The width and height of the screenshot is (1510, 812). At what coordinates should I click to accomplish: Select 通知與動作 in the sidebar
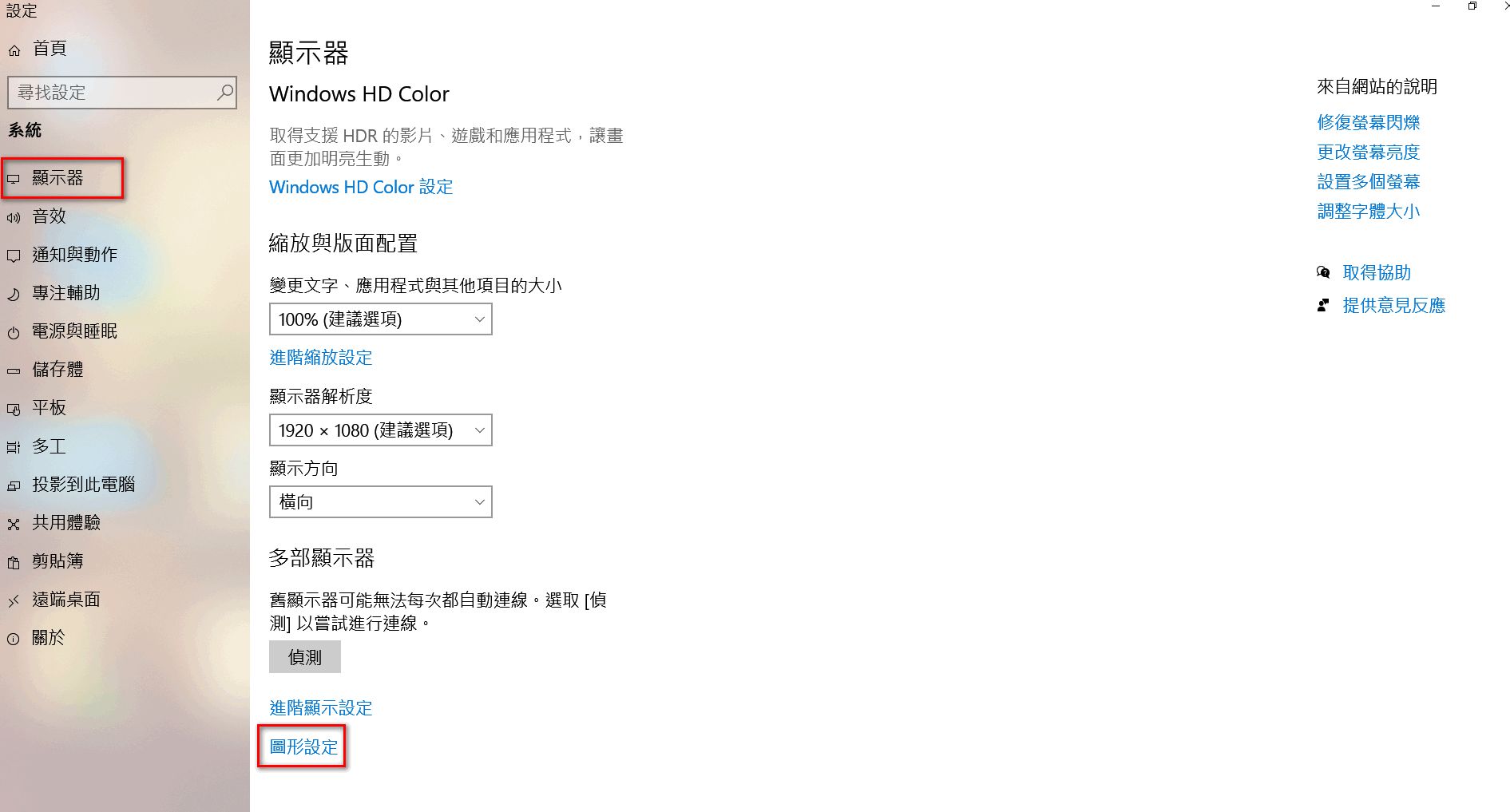coord(74,255)
